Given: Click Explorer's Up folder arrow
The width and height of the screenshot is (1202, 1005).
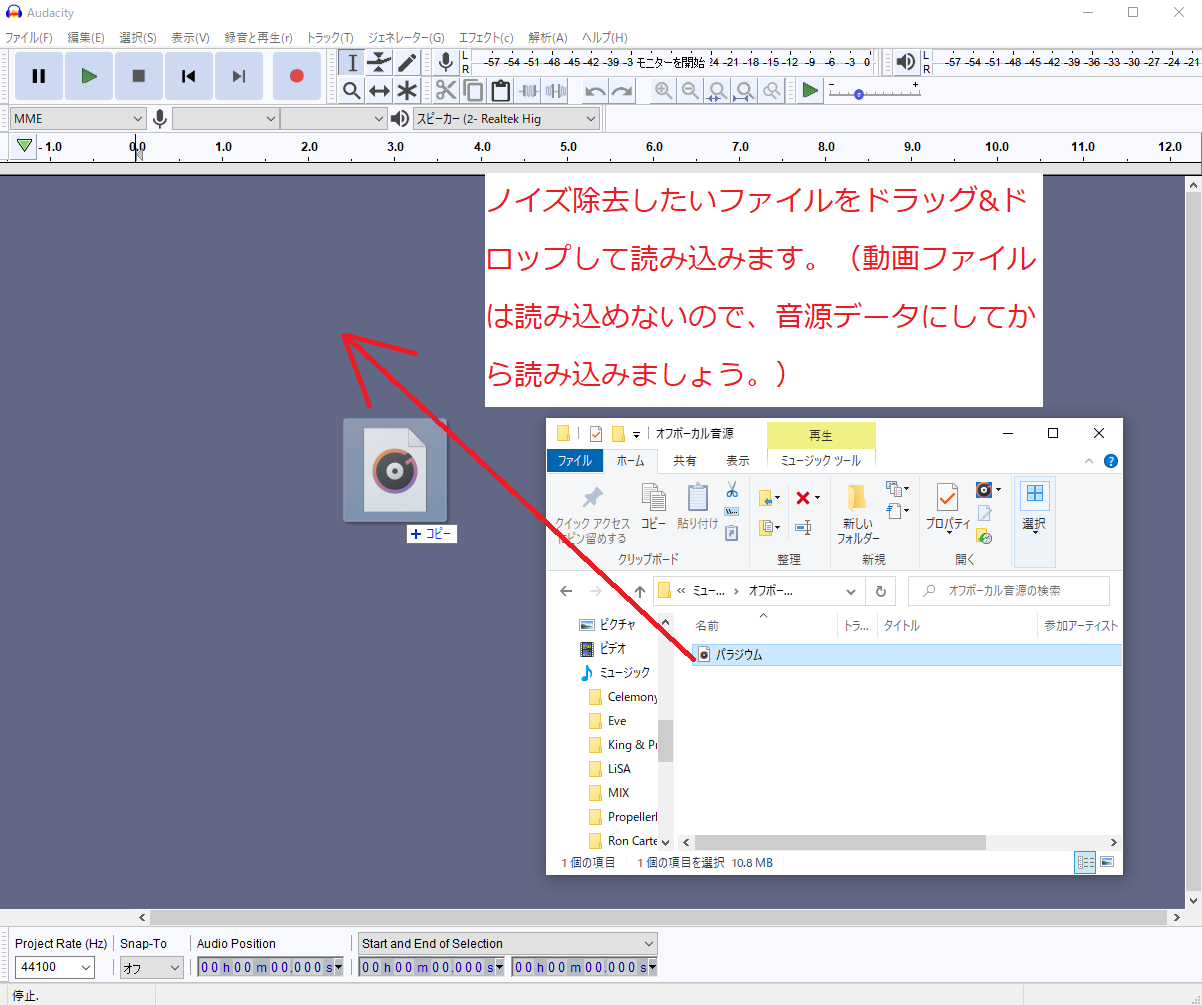Looking at the screenshot, I should click(639, 591).
